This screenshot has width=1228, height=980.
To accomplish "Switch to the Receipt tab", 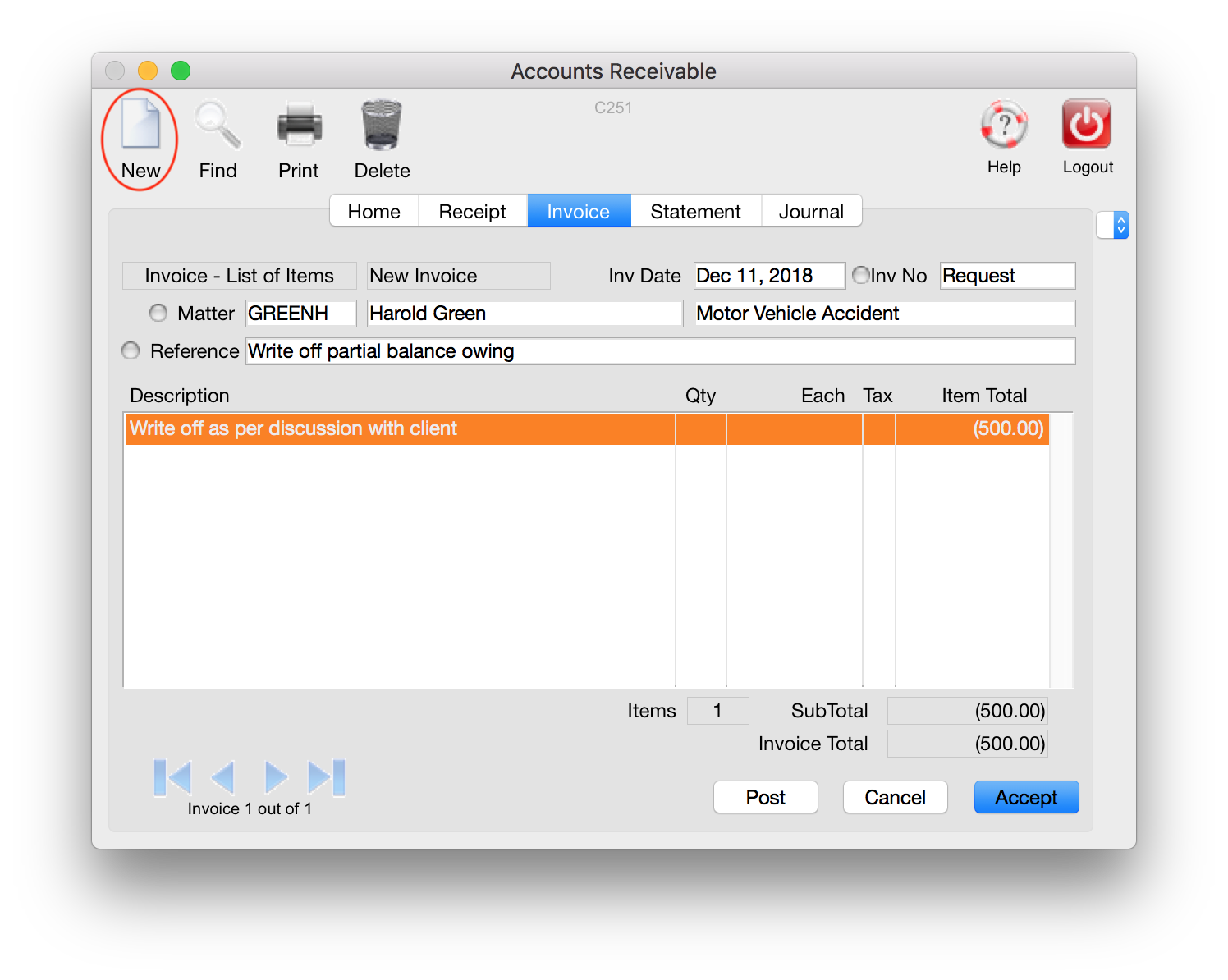I will point(472,211).
